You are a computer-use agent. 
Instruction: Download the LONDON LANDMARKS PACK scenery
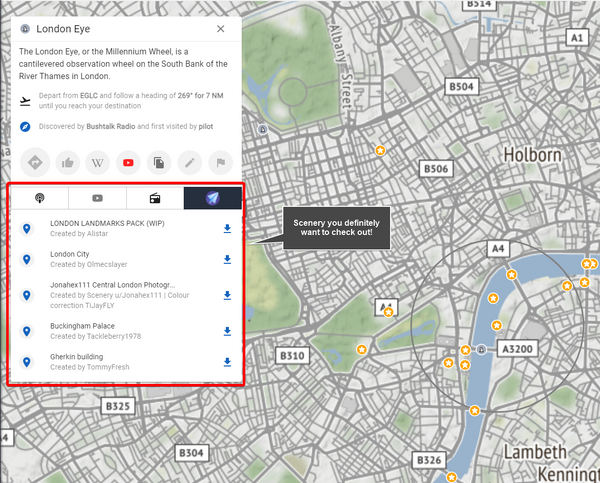[x=227, y=229]
